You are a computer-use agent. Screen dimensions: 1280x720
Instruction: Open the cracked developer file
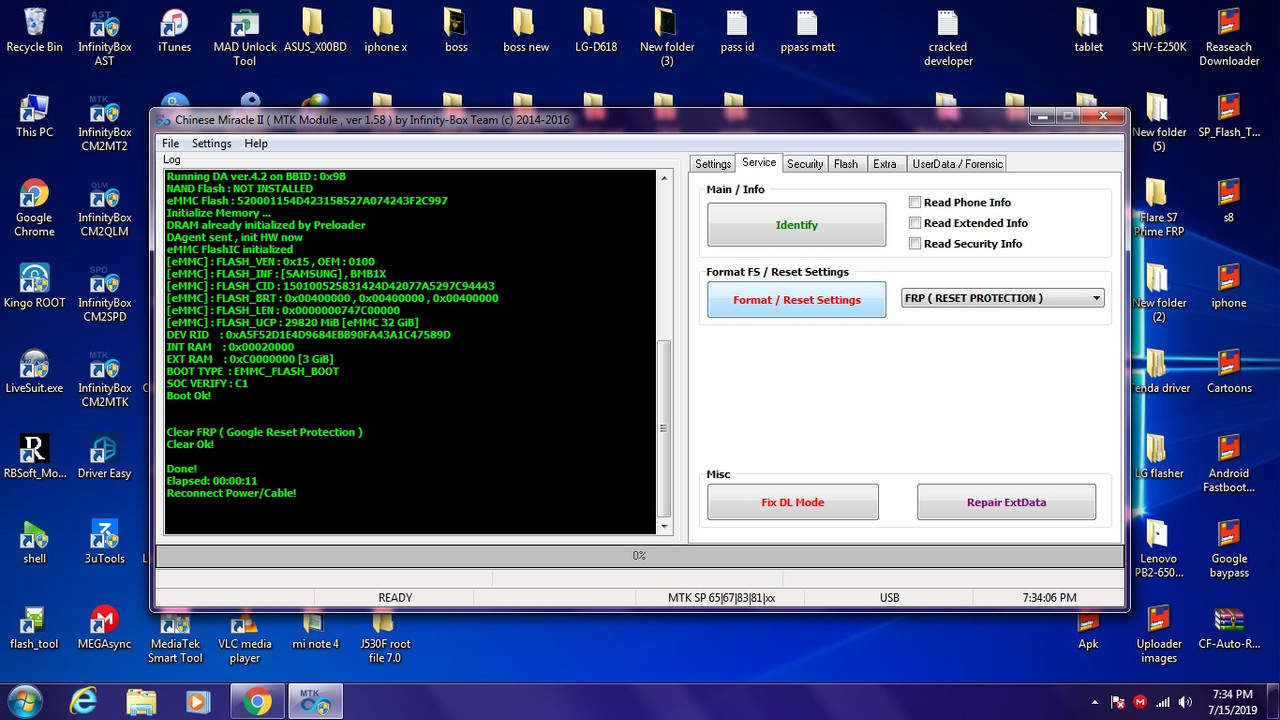tap(948, 38)
